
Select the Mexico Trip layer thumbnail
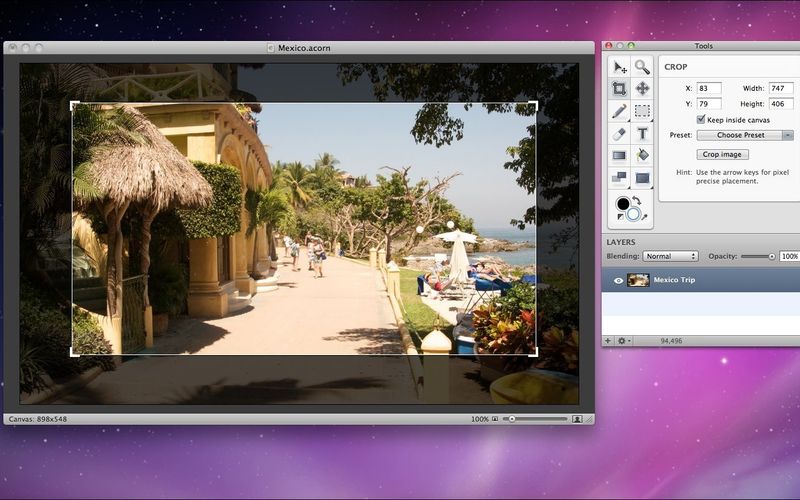click(x=638, y=280)
